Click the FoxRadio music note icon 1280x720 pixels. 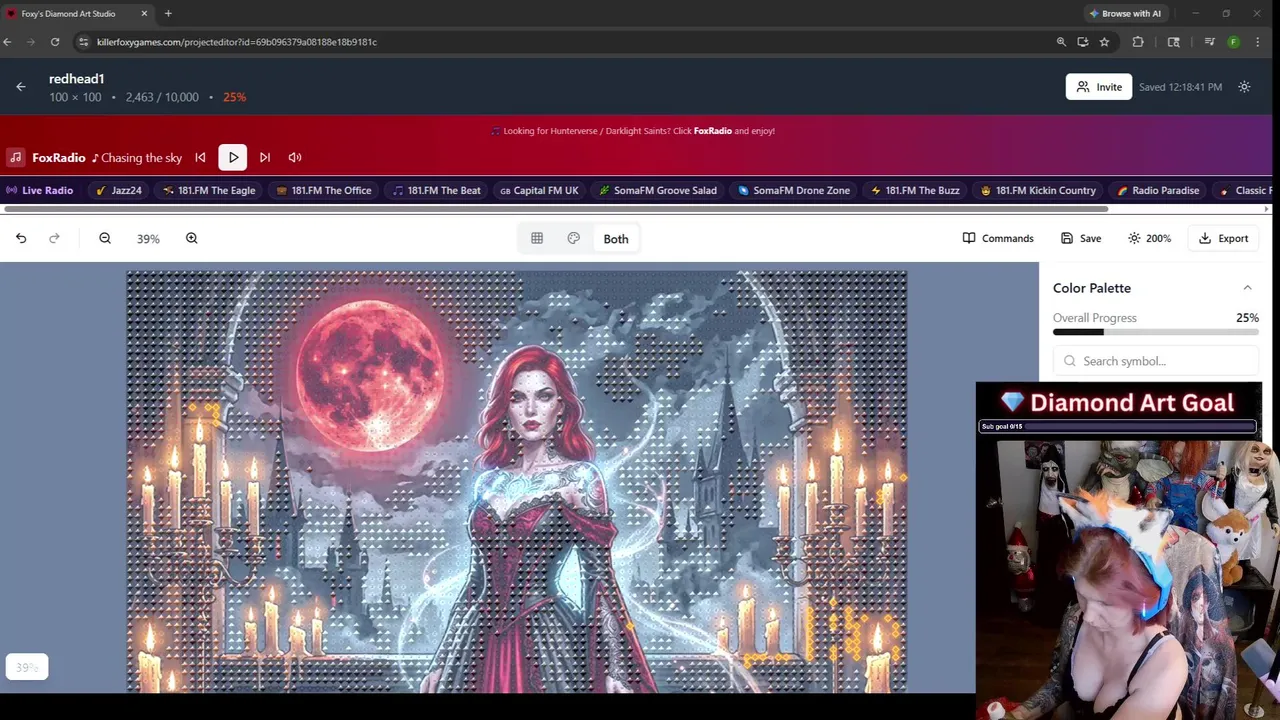pyautogui.click(x=15, y=157)
